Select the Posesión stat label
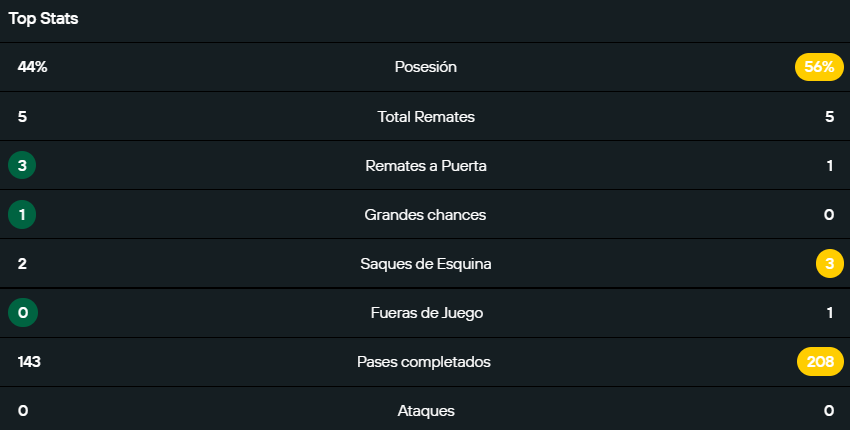The height and width of the screenshot is (430, 850). tap(426, 67)
